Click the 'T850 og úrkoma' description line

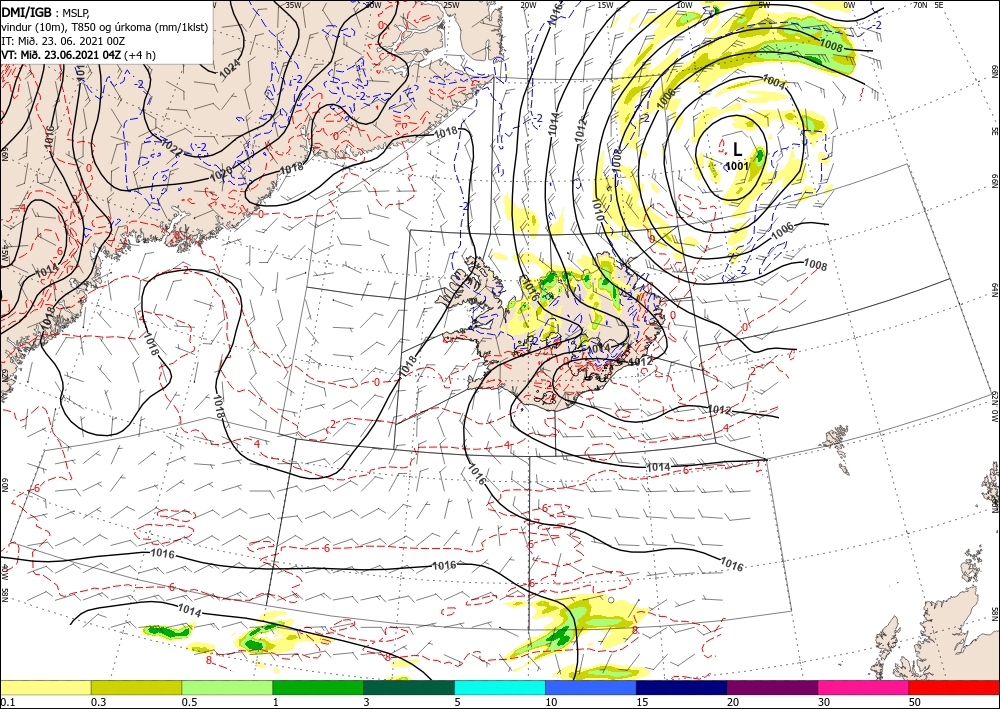(105, 27)
